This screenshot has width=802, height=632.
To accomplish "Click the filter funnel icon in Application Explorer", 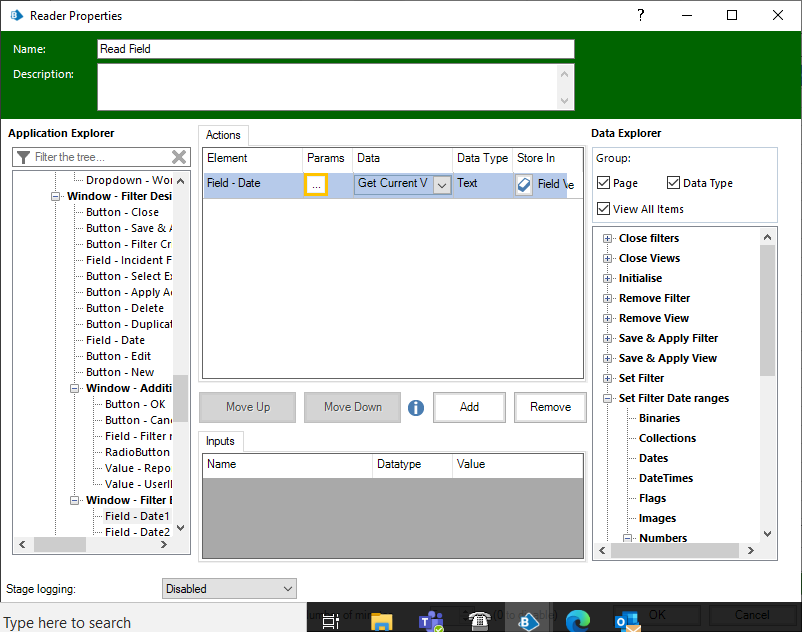I will pos(24,157).
